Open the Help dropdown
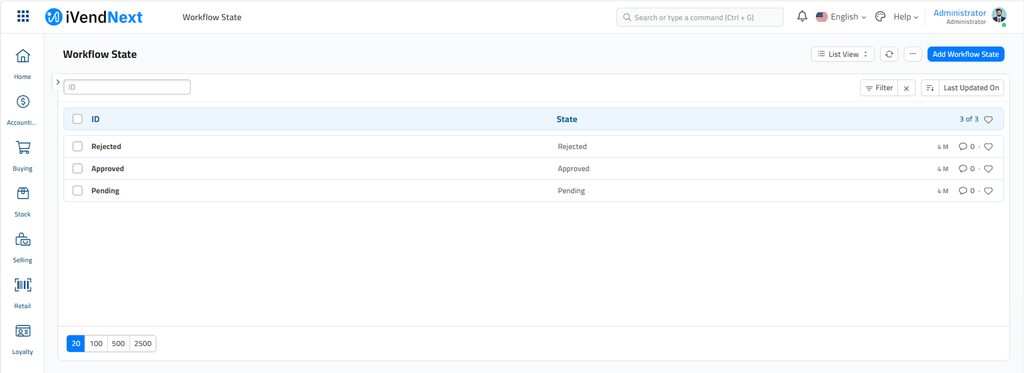The width and height of the screenshot is (1024, 373). click(906, 17)
